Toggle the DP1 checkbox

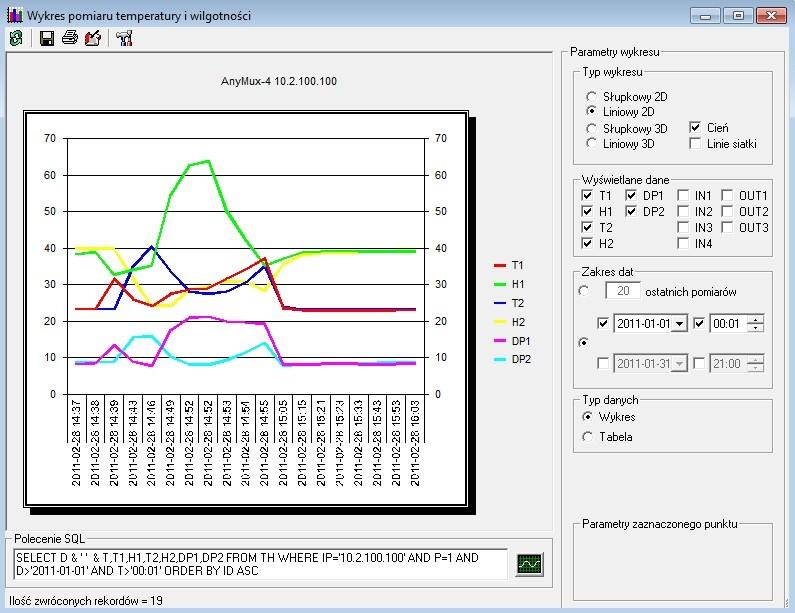631,195
